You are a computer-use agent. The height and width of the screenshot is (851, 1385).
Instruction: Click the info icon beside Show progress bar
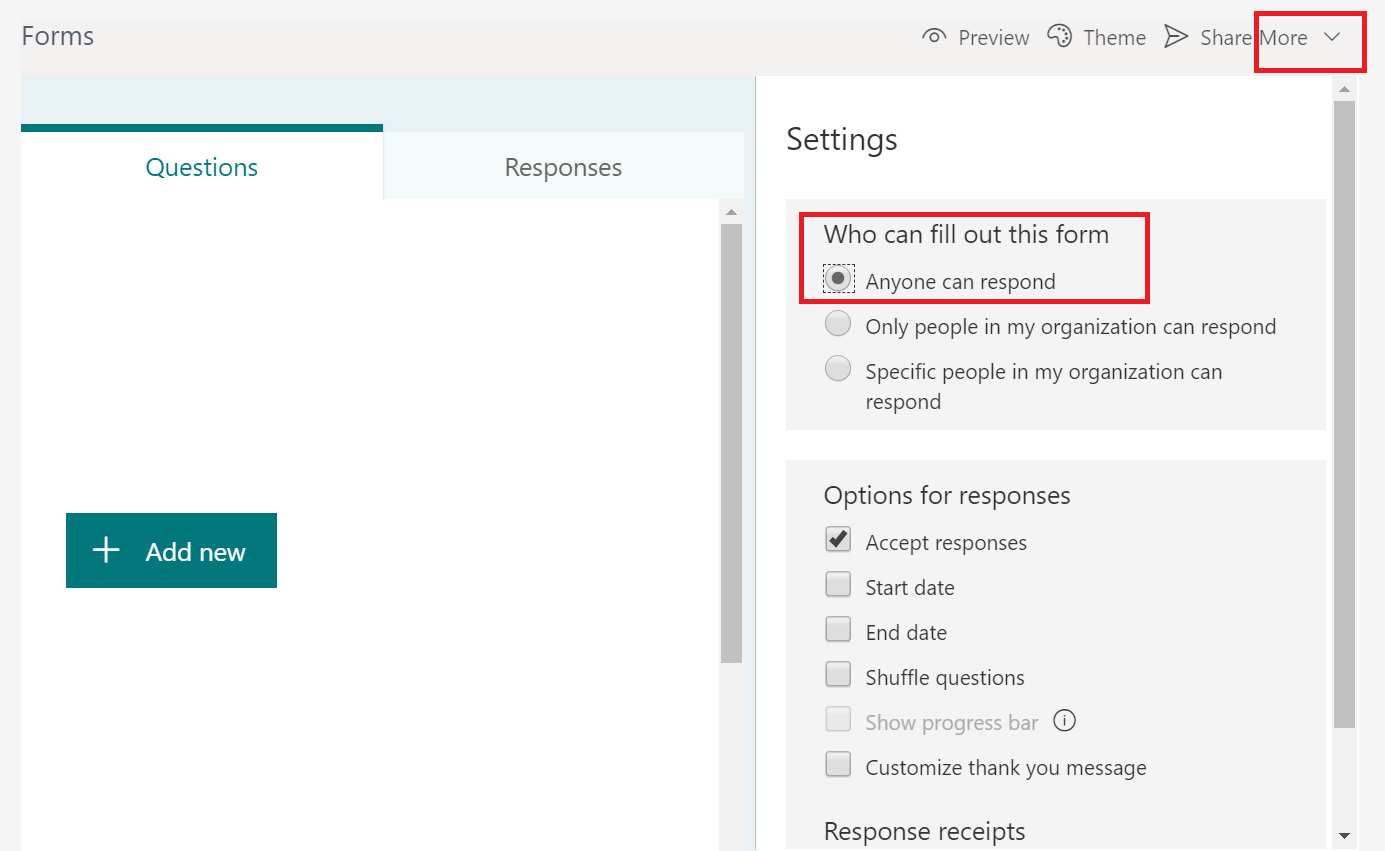1064,721
